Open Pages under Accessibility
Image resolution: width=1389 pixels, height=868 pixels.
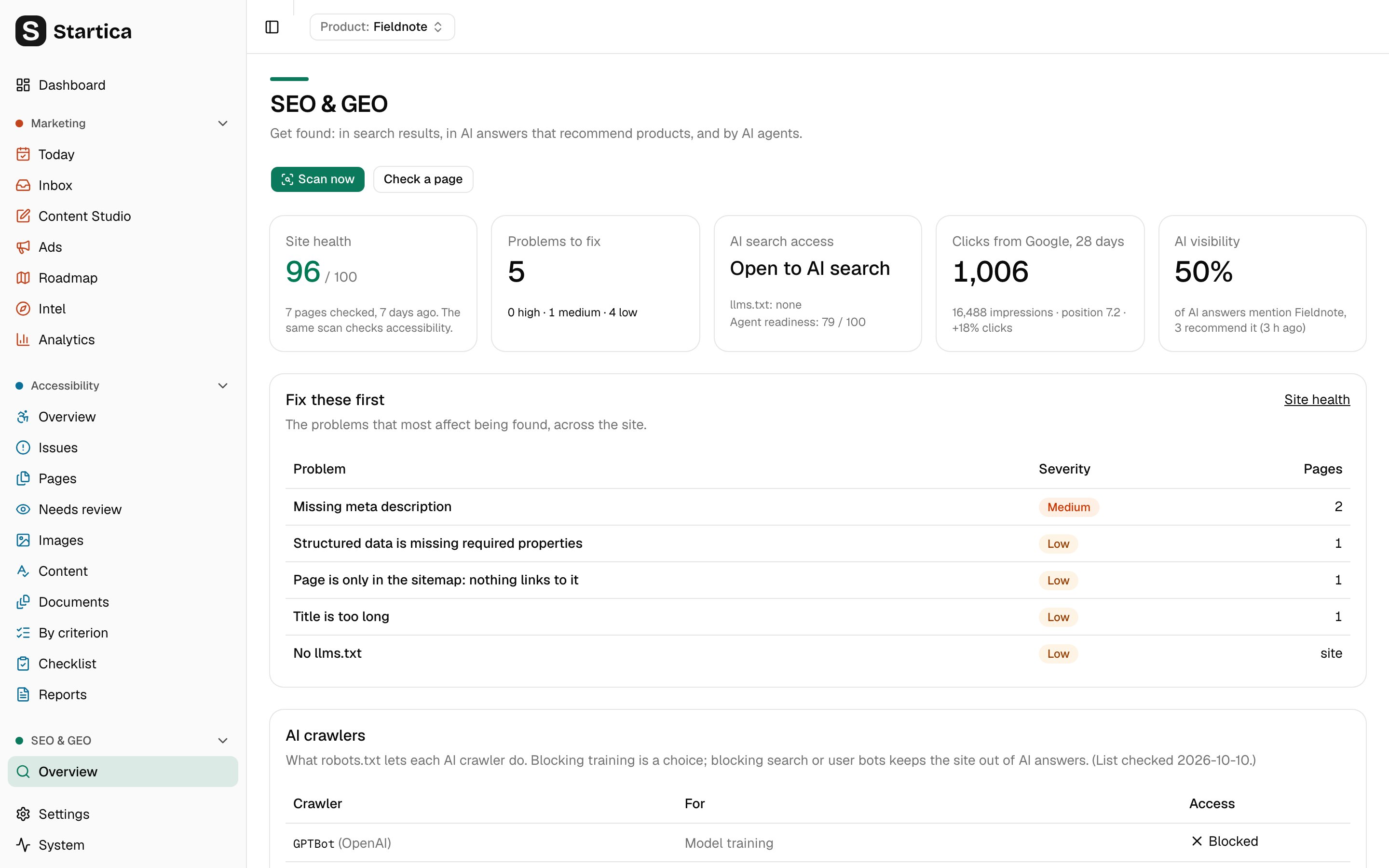tap(123, 479)
